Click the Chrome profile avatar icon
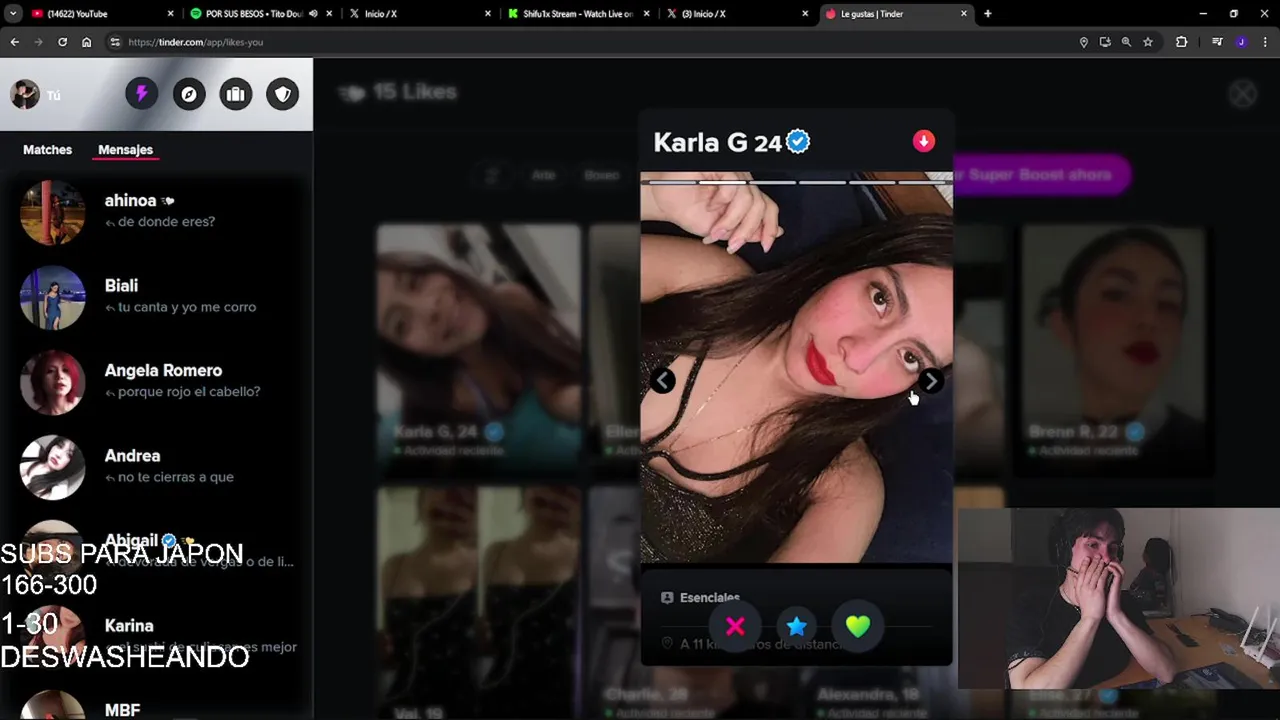Image resolution: width=1280 pixels, height=720 pixels. pyautogui.click(x=1241, y=42)
